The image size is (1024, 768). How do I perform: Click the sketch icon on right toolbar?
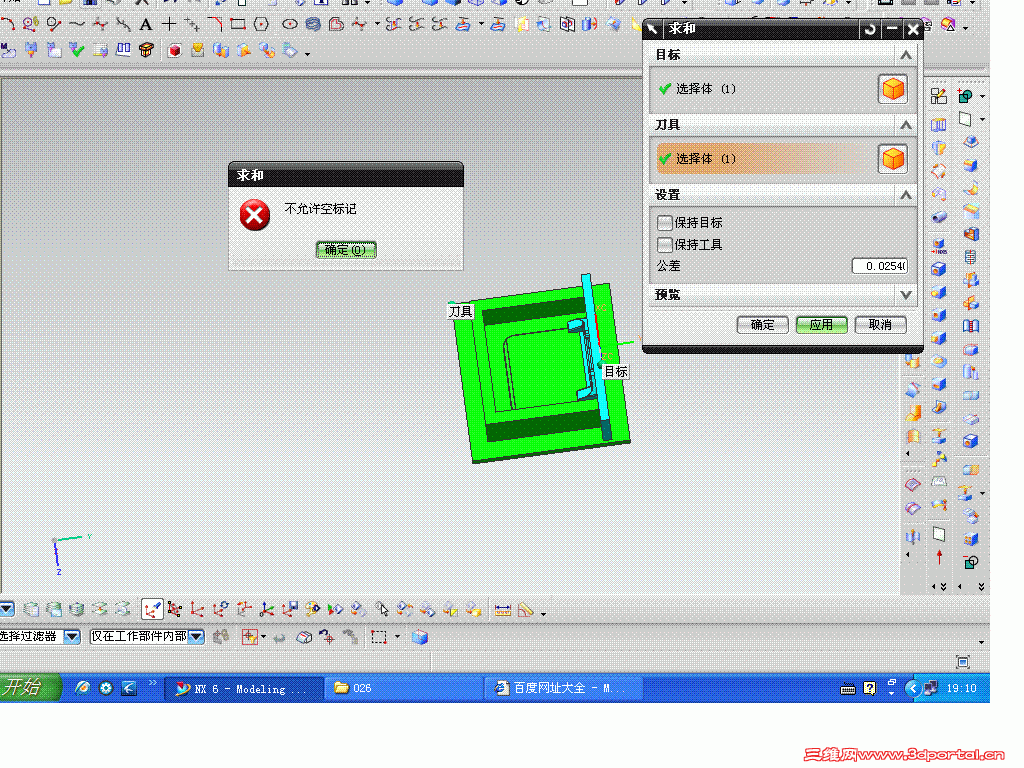(x=938, y=97)
